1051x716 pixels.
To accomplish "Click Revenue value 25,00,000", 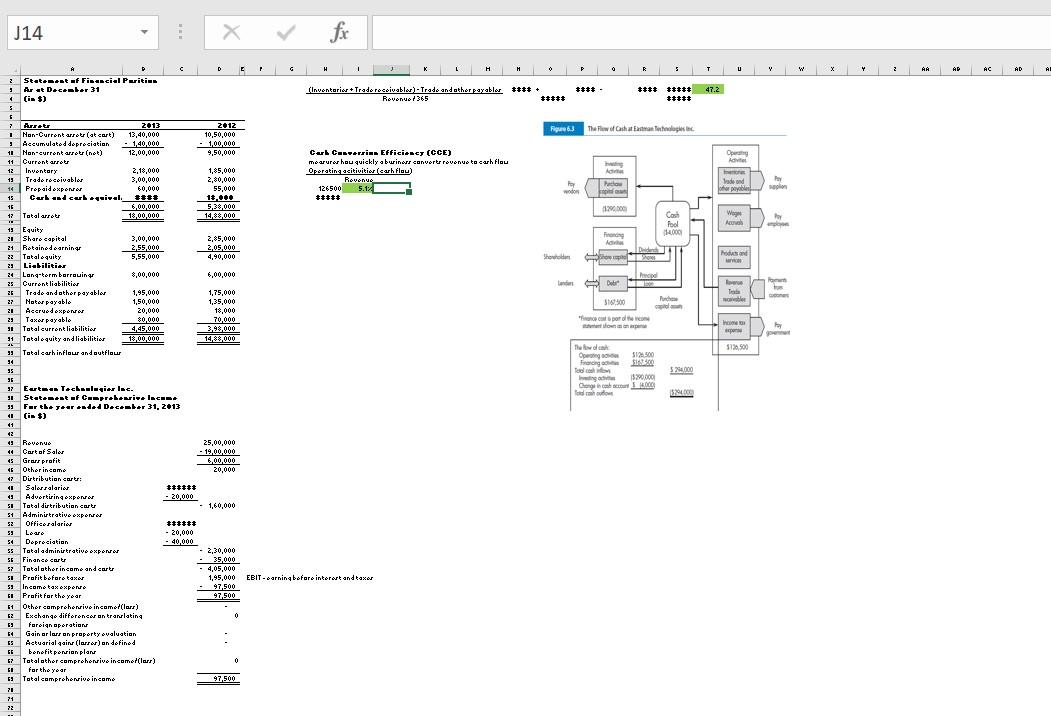I will click(x=220, y=443).
